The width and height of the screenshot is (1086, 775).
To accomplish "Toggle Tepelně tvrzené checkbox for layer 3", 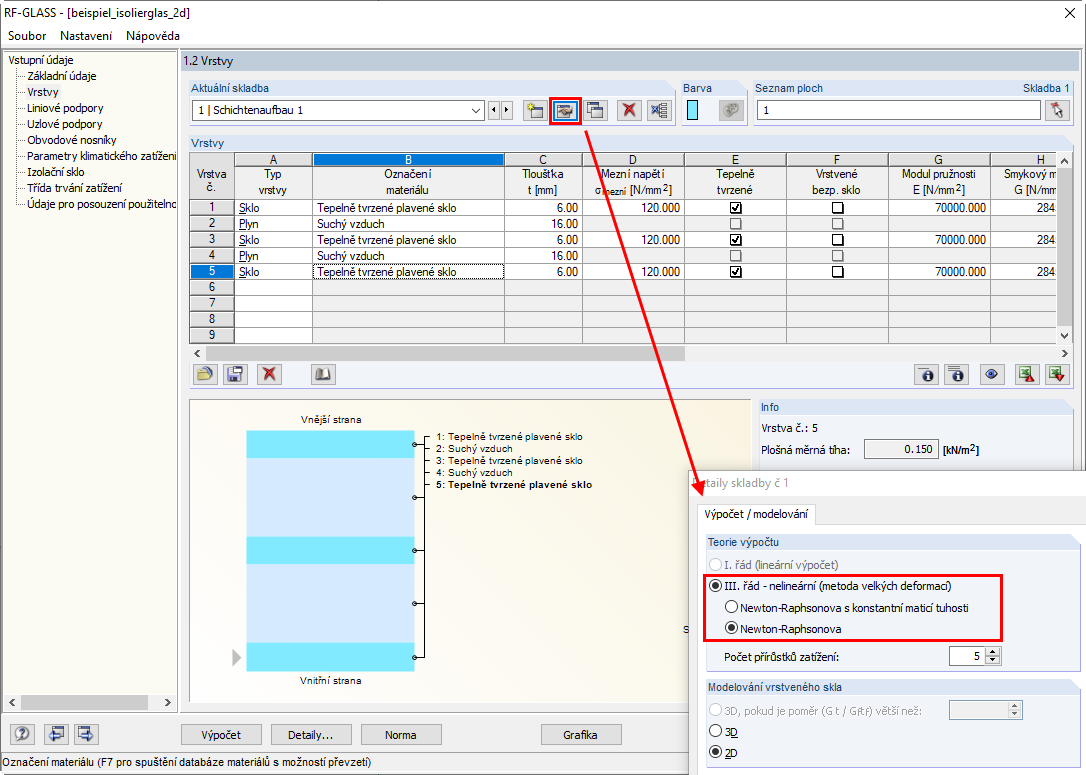I will 736,240.
